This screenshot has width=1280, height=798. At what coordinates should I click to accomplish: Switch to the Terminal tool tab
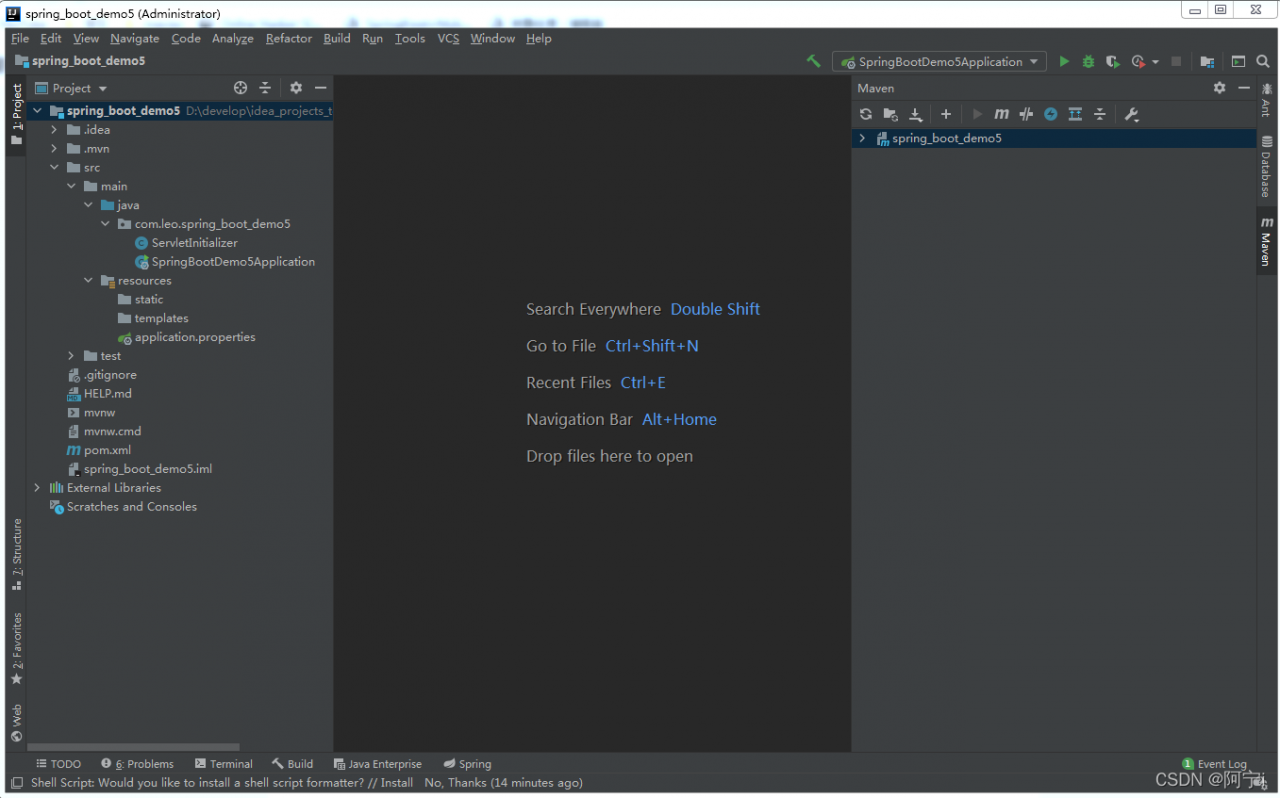tap(224, 764)
